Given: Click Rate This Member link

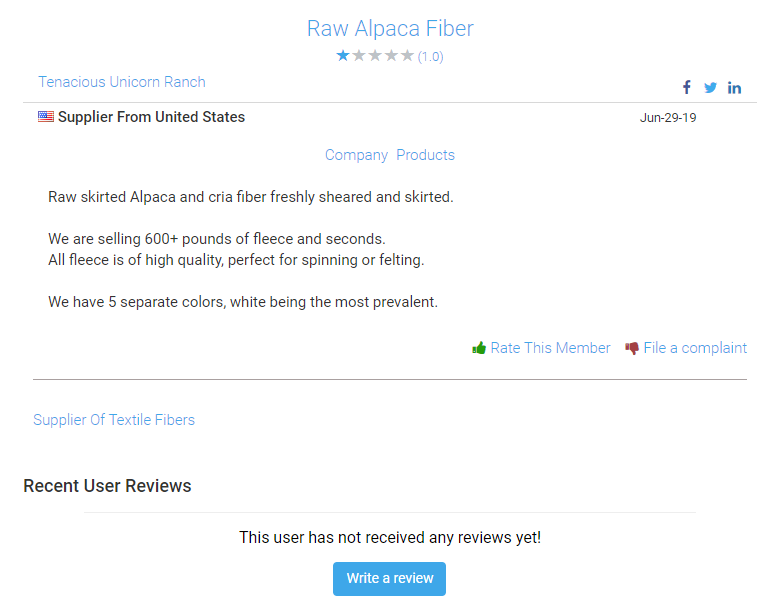Looking at the screenshot, I should [550, 348].
